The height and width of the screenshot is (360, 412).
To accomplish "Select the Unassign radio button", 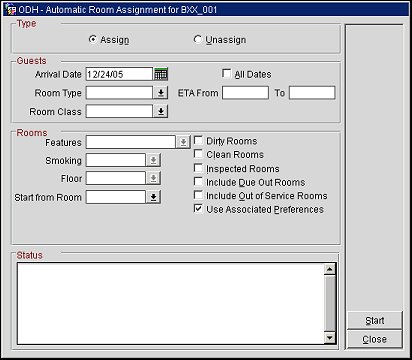I will pos(198,39).
